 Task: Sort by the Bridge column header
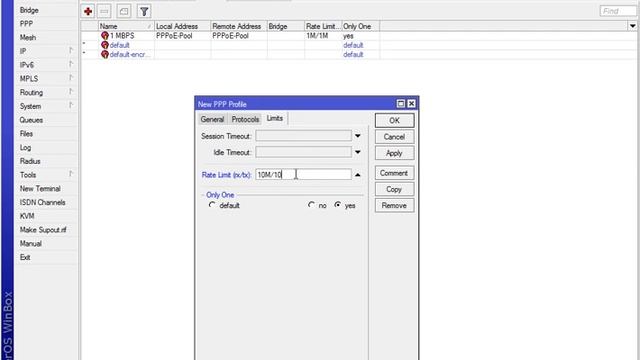click(x=286, y=26)
